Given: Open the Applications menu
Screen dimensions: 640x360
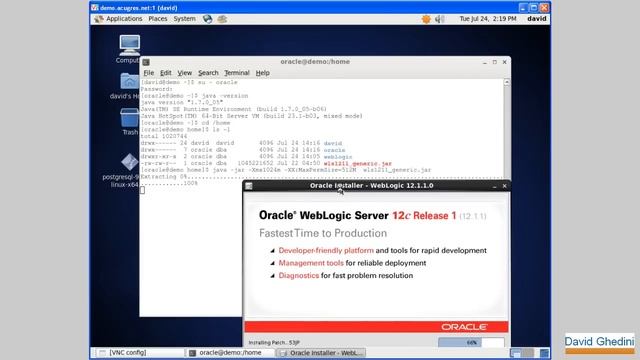Looking at the screenshot, I should (124, 19).
